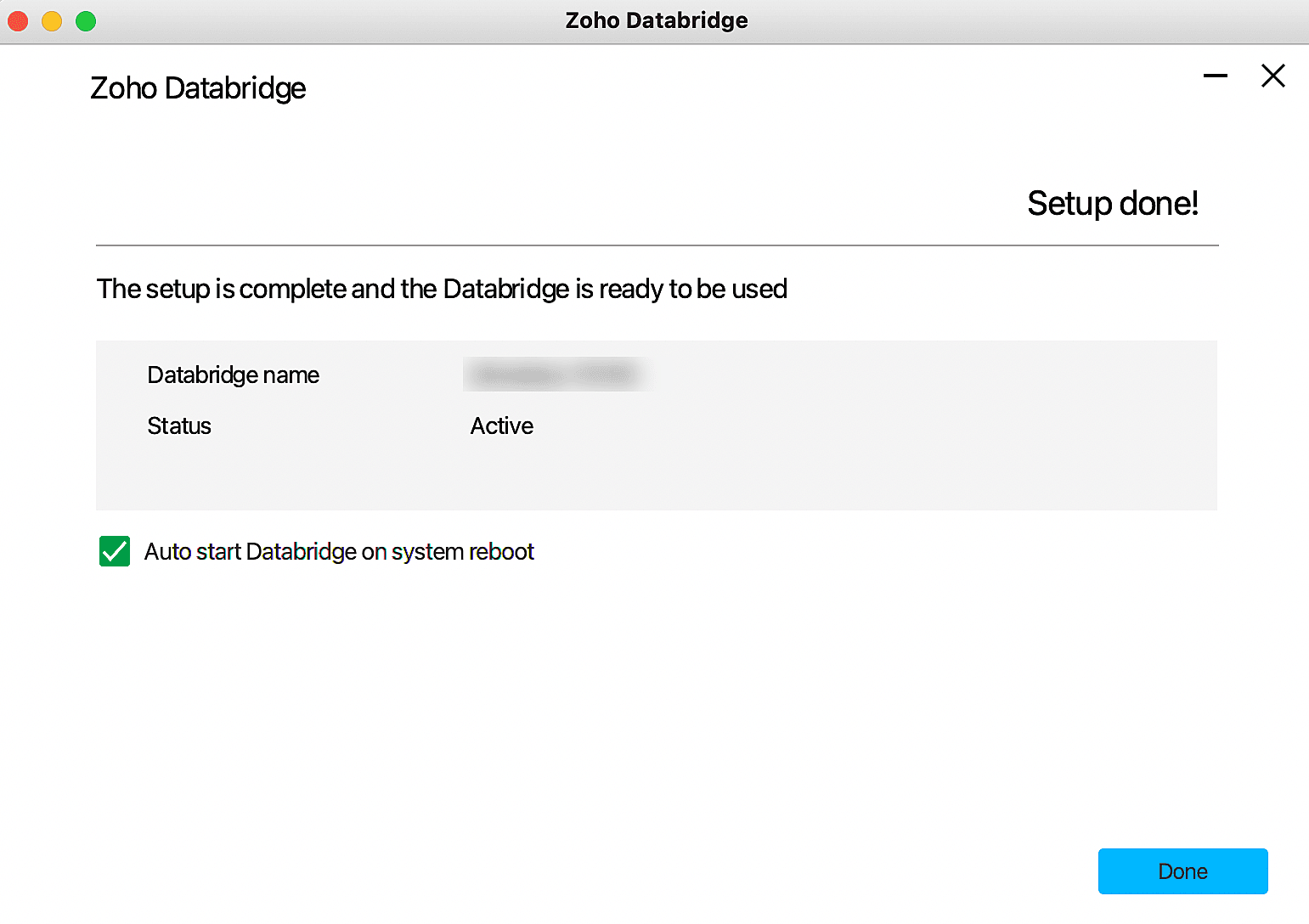Click empty title bar right of window title
Image resolution: width=1309 pixels, height=924 pixels.
coord(1019,21)
